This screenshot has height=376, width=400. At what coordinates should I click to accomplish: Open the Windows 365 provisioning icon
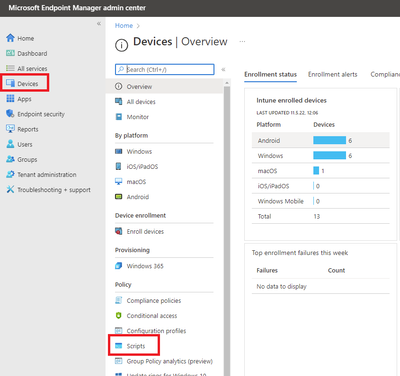tap(118, 266)
